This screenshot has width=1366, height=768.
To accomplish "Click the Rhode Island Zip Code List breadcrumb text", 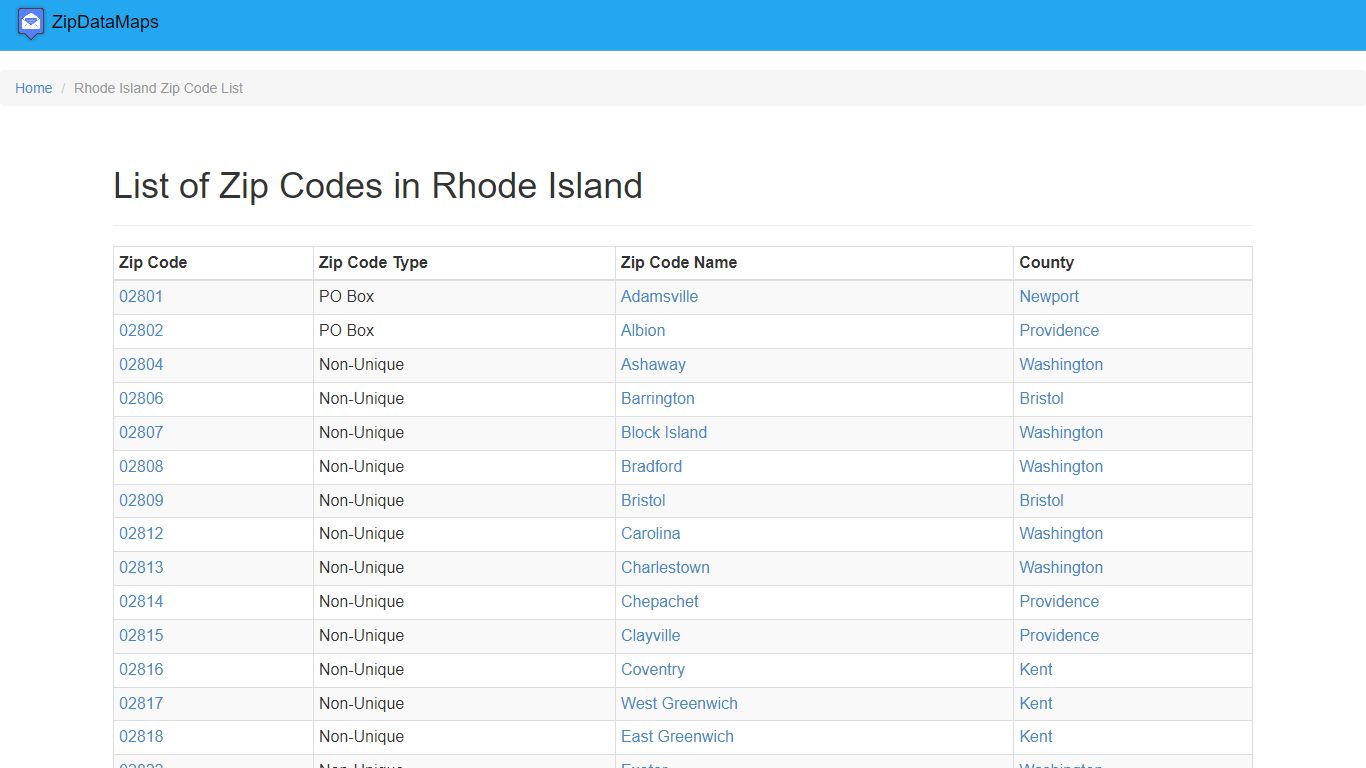I will pos(159,88).
